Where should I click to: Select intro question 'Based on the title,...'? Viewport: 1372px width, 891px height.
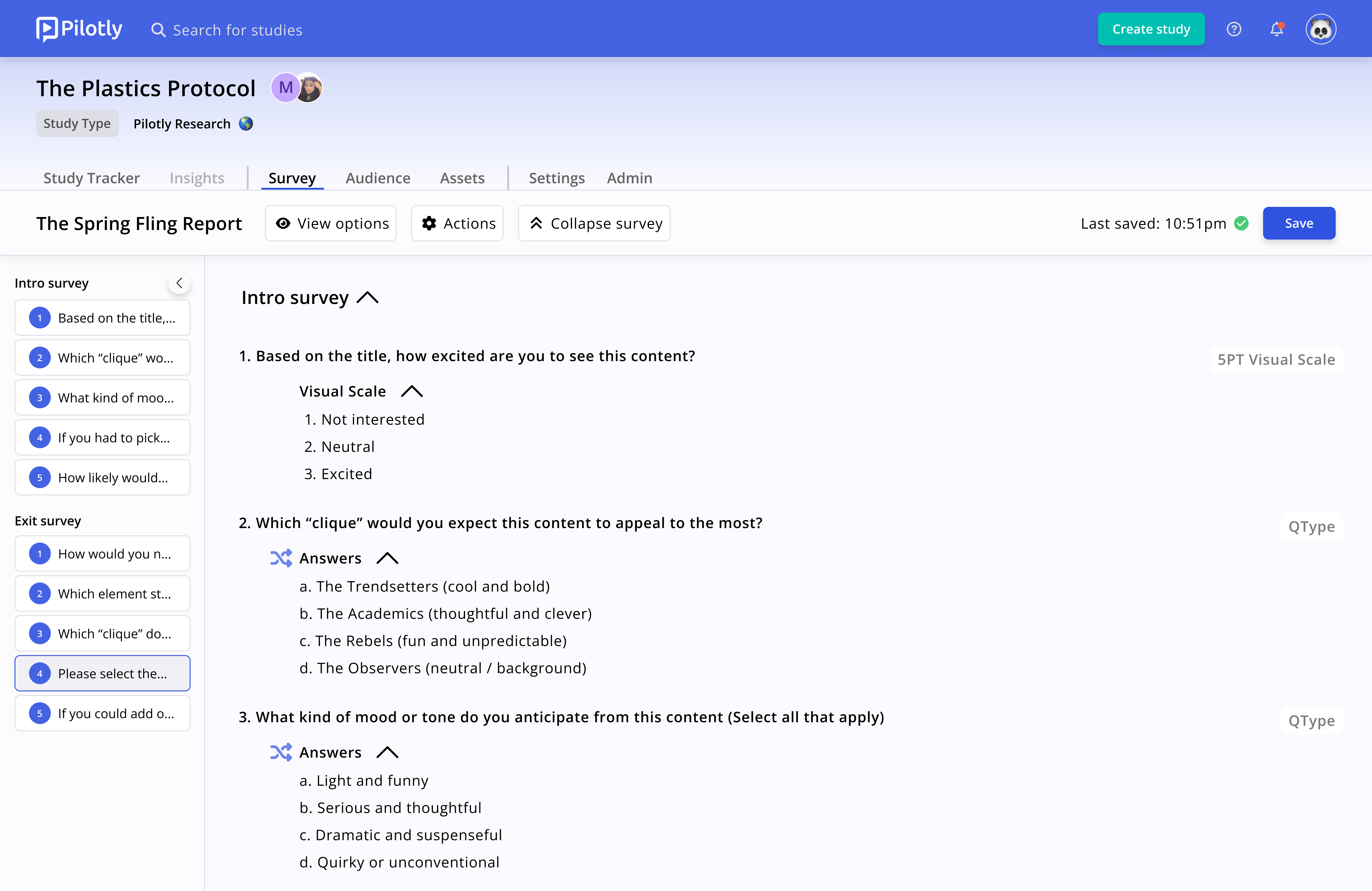click(103, 318)
